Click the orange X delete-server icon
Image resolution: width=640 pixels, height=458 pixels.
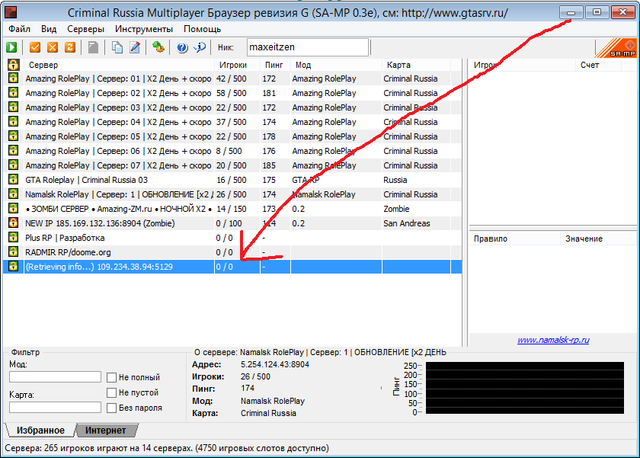[x=53, y=47]
